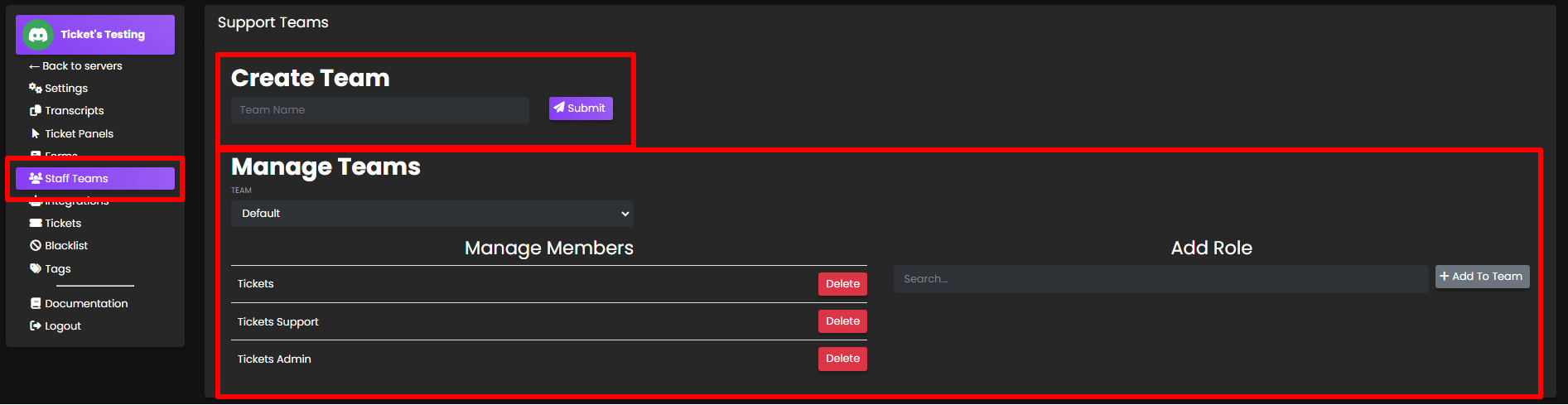Viewport: 1568px width, 405px height.
Task: Click the Discord logo server avatar
Action: tap(38, 35)
